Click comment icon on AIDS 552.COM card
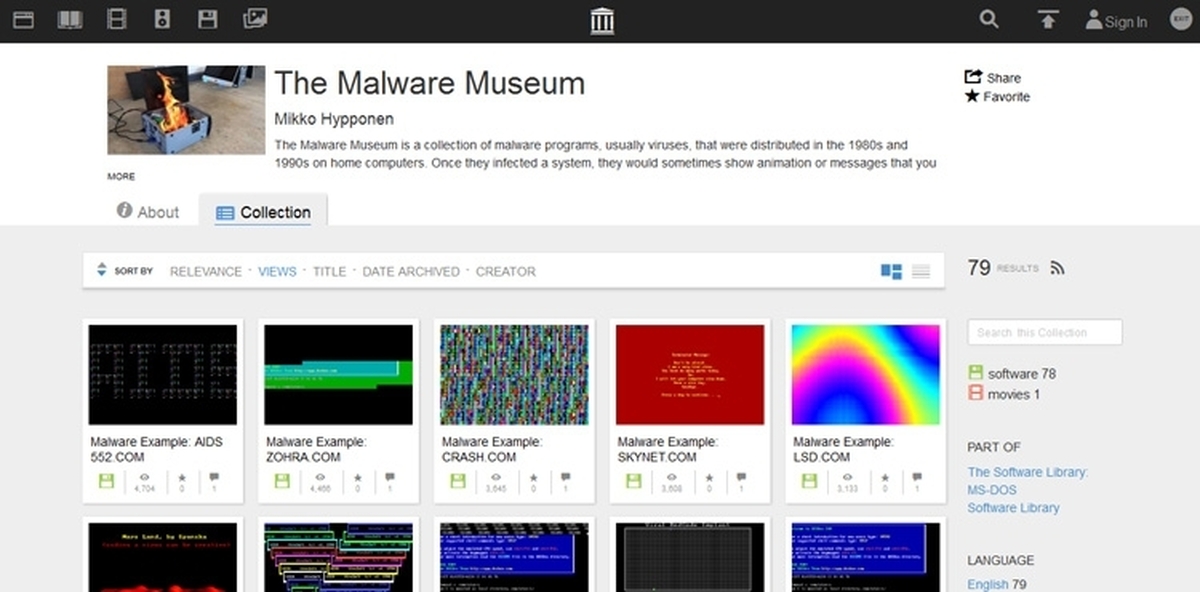Screen dimensions: 1200x592 (x=214, y=477)
